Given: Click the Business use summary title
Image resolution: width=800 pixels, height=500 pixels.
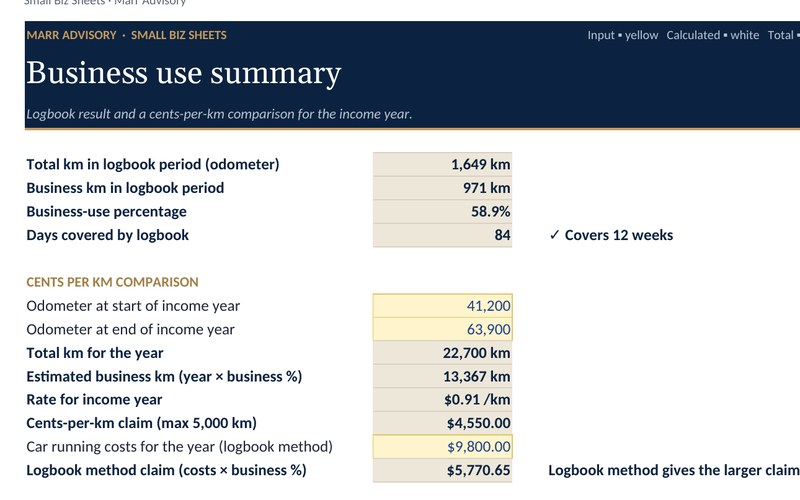Looking at the screenshot, I should click(x=184, y=73).
